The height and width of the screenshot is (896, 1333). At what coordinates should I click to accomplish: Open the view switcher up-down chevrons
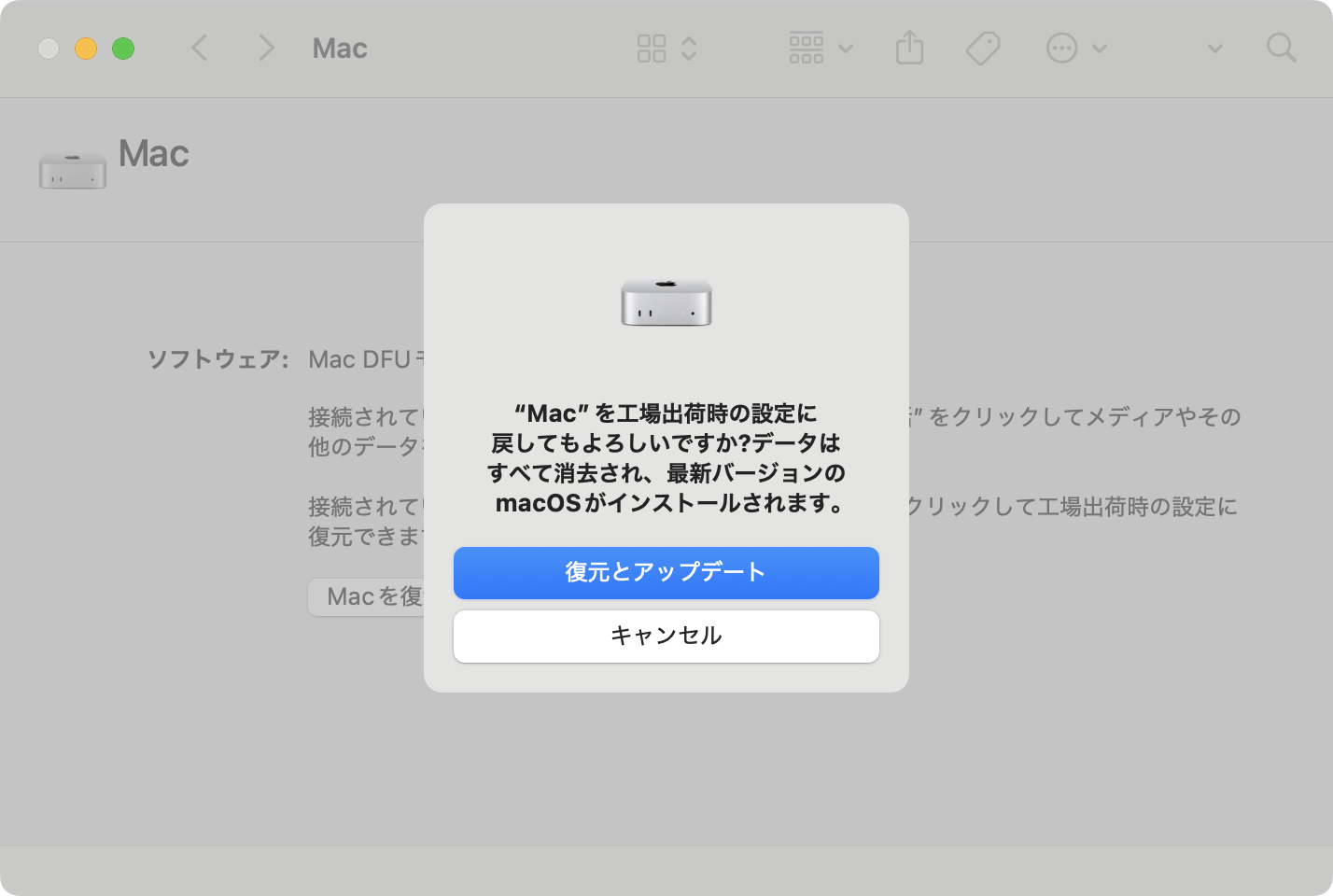(x=689, y=49)
